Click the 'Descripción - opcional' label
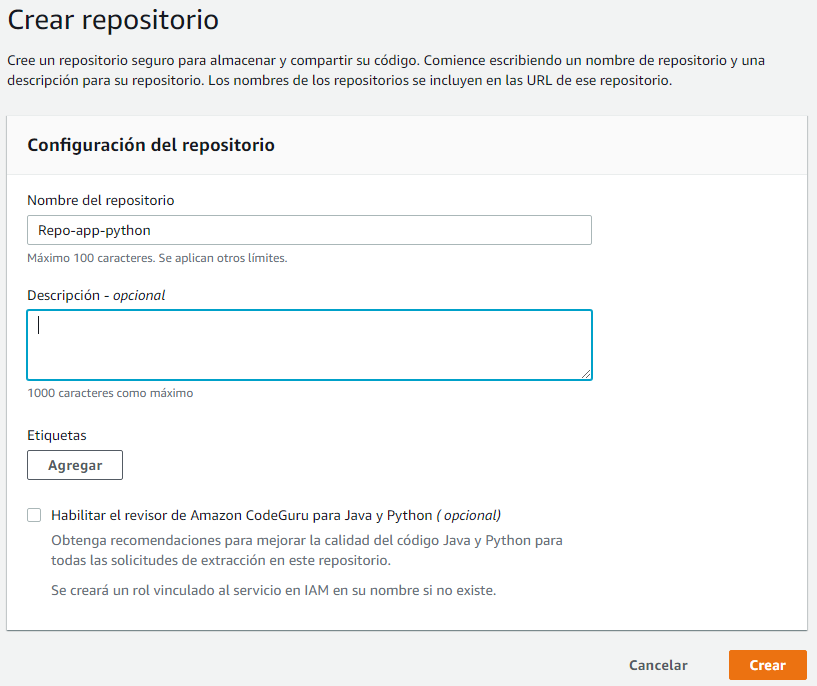Image resolution: width=817 pixels, height=686 pixels. tap(96, 295)
